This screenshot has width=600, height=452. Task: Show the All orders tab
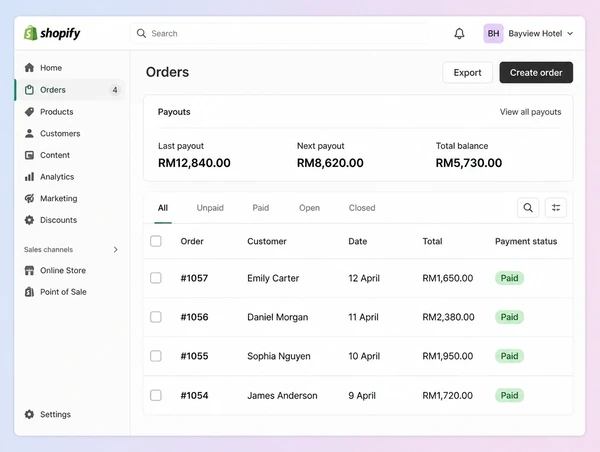(163, 208)
